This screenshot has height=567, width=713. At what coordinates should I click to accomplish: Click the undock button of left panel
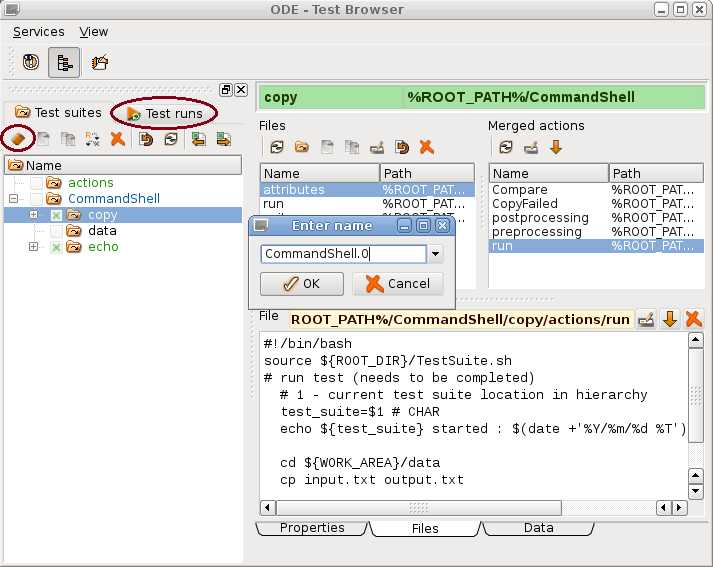point(226,90)
